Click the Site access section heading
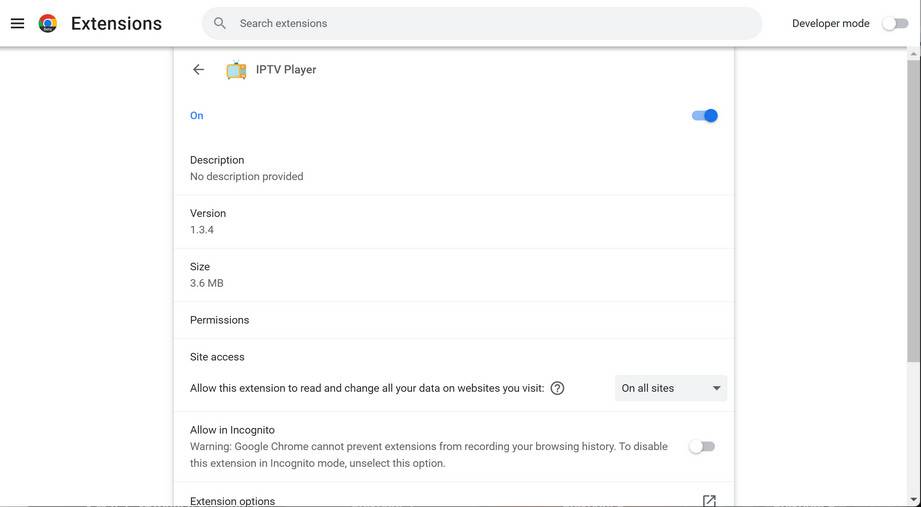 tap(217, 357)
